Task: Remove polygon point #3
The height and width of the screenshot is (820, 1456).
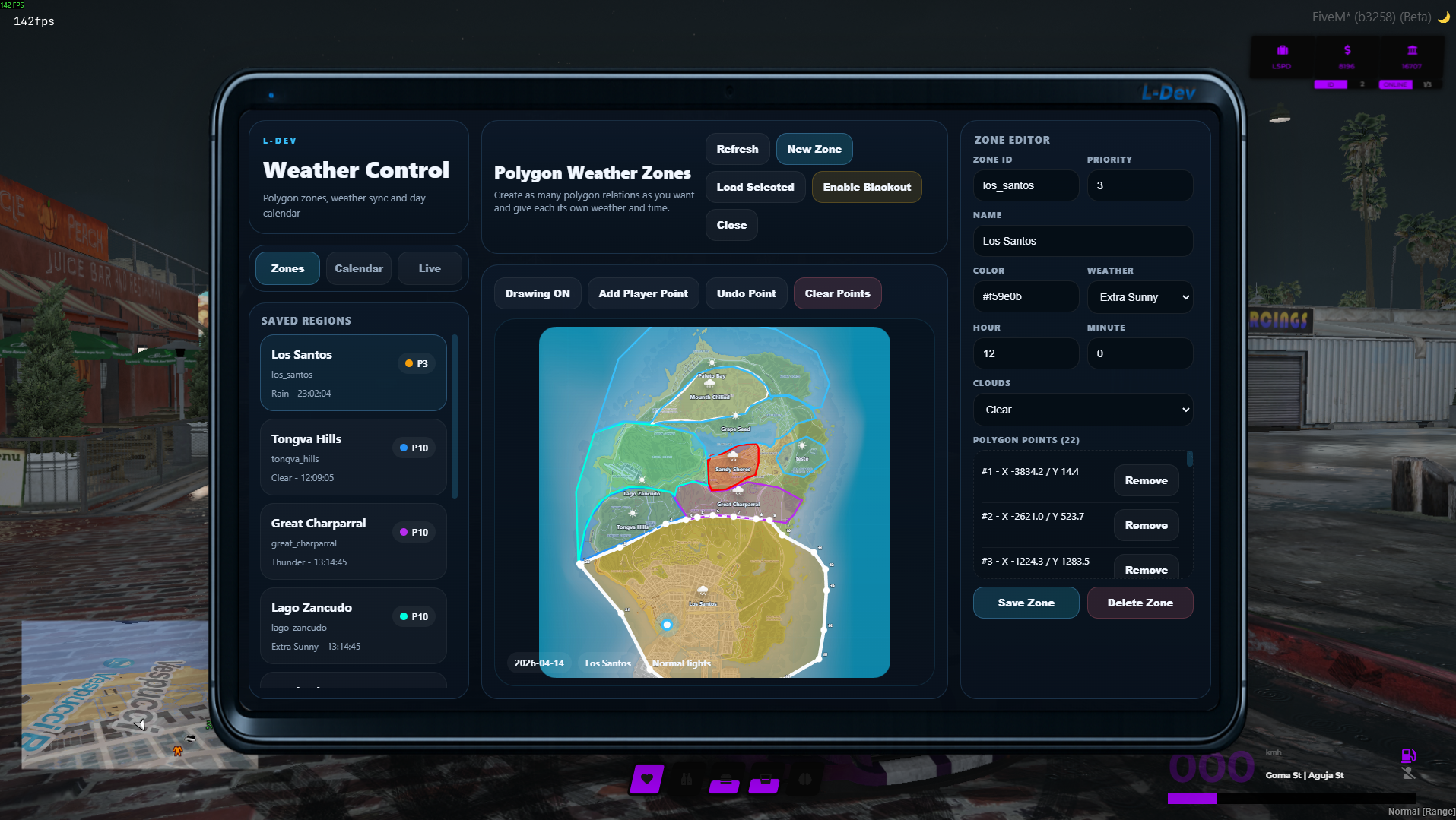Action: coord(1147,568)
